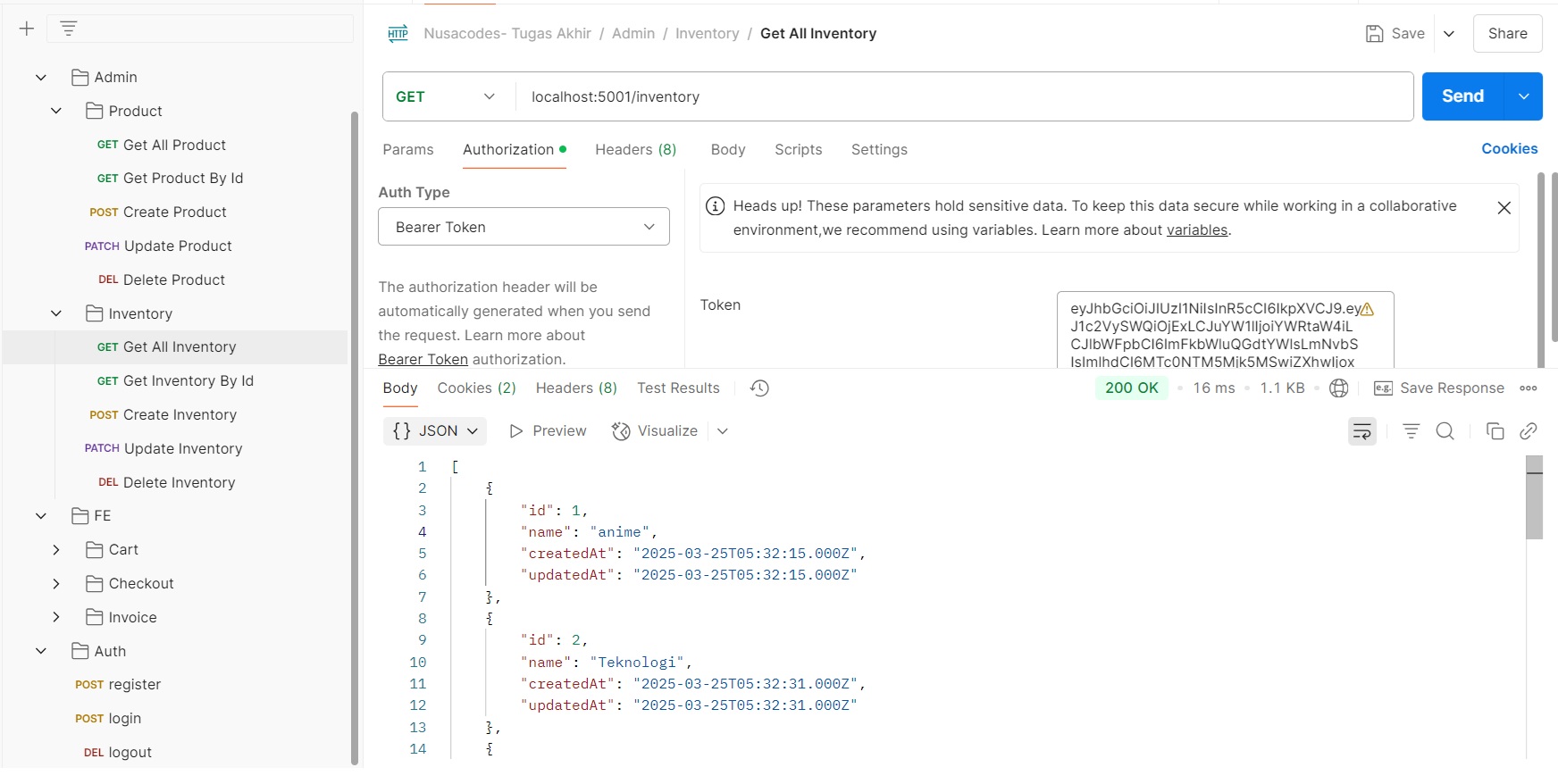Expand the Checkout folder chevron
Viewport: 1558px width, 784px height.
tap(56, 584)
